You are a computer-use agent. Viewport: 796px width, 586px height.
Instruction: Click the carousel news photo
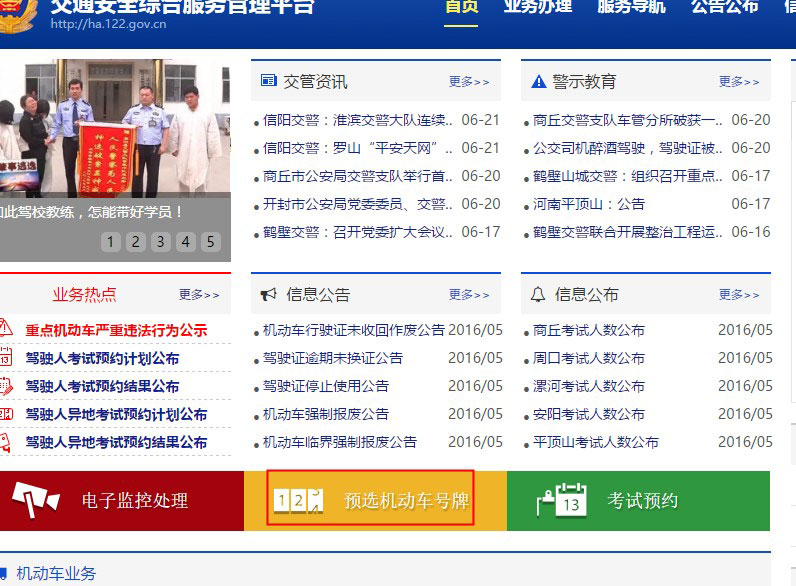(x=115, y=128)
